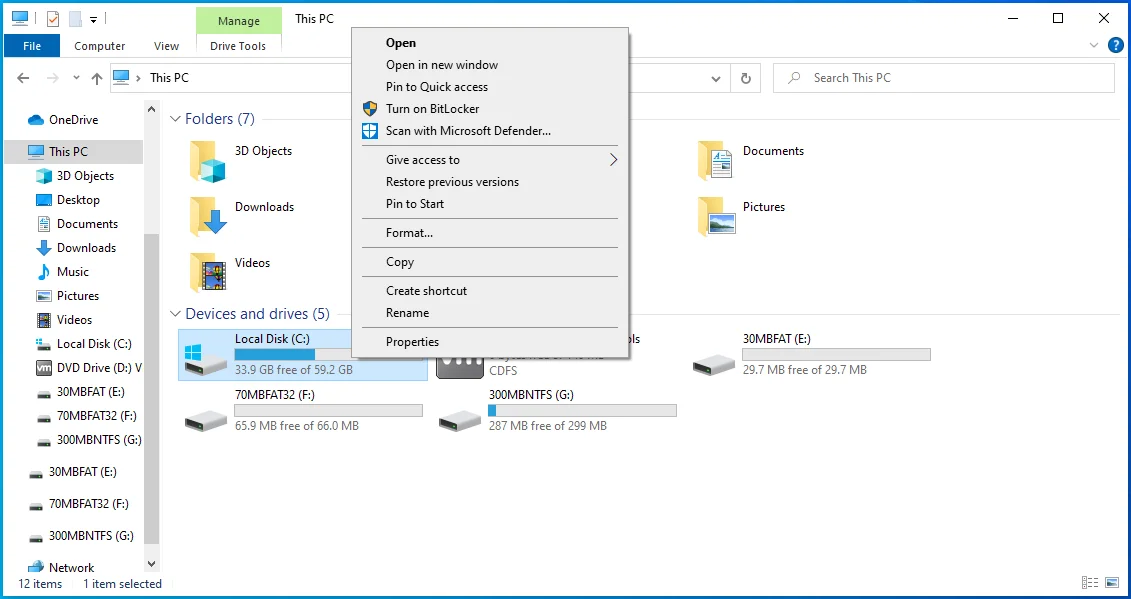1131x599 pixels.
Task: Choose Pin to Start
Action: pyautogui.click(x=490, y=204)
